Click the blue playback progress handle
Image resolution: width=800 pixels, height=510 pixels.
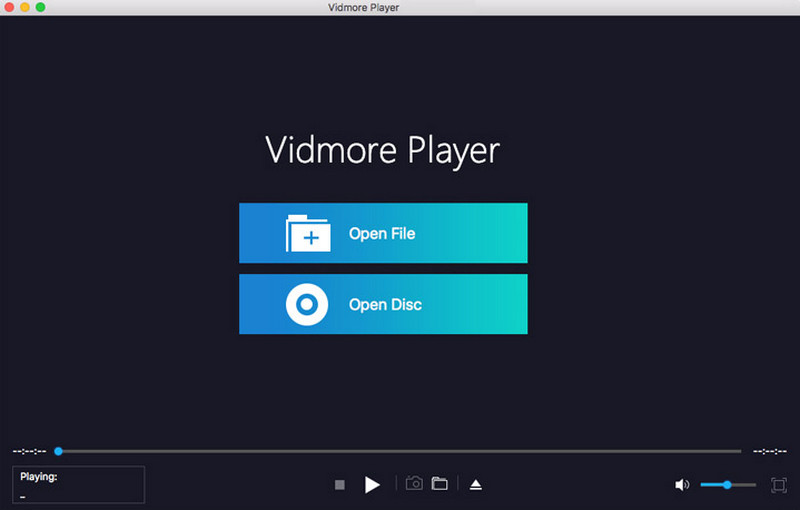(59, 451)
